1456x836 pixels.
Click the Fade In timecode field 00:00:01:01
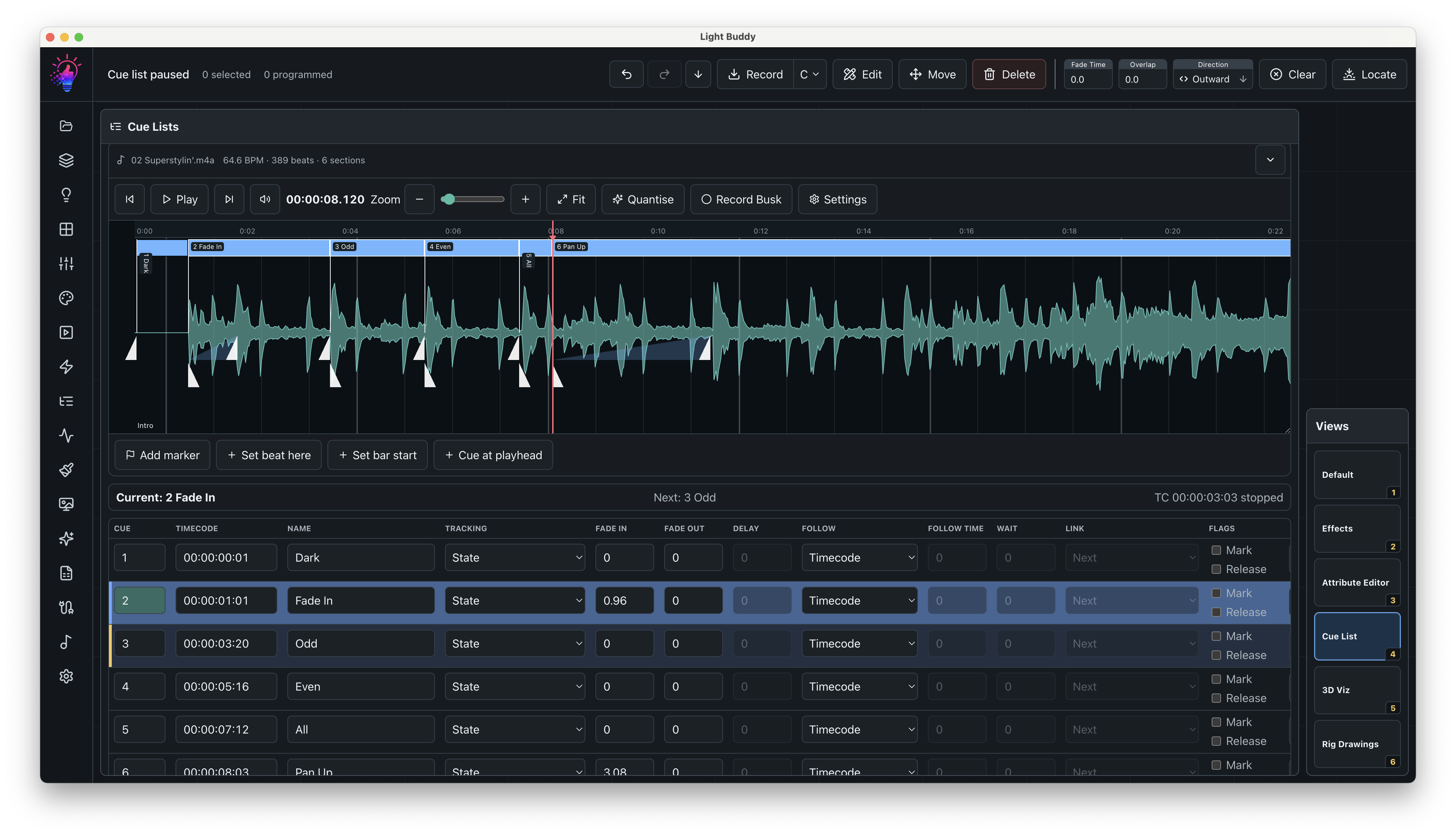(x=226, y=601)
